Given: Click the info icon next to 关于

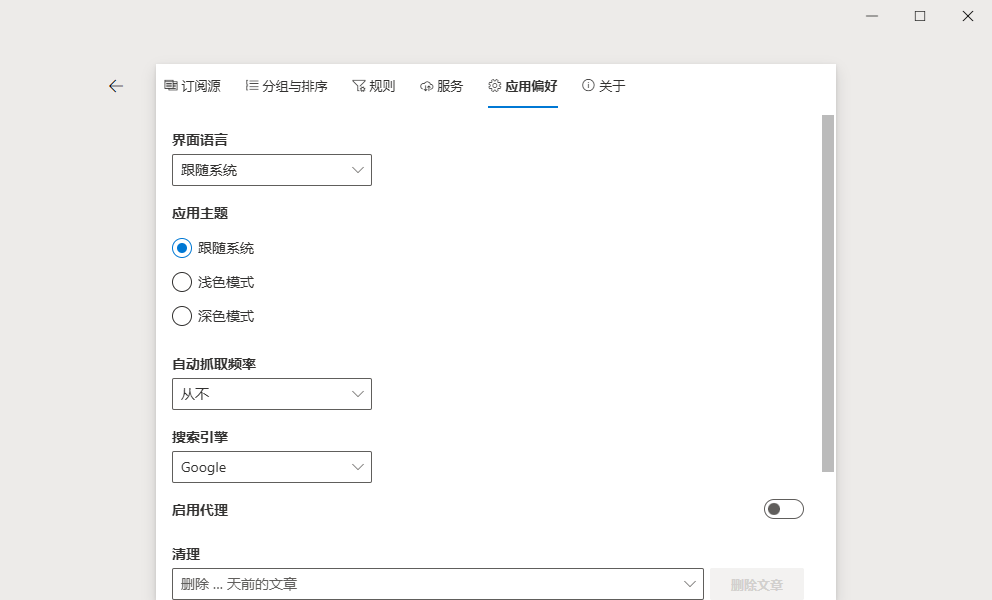Looking at the screenshot, I should (586, 86).
